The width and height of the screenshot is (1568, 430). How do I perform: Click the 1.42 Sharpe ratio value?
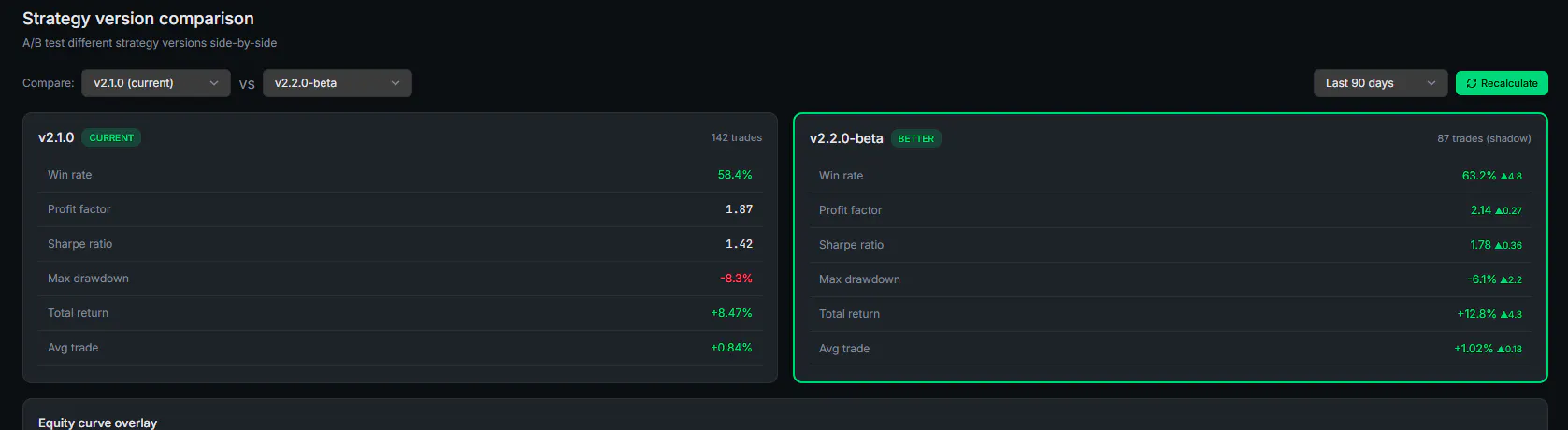tap(739, 244)
